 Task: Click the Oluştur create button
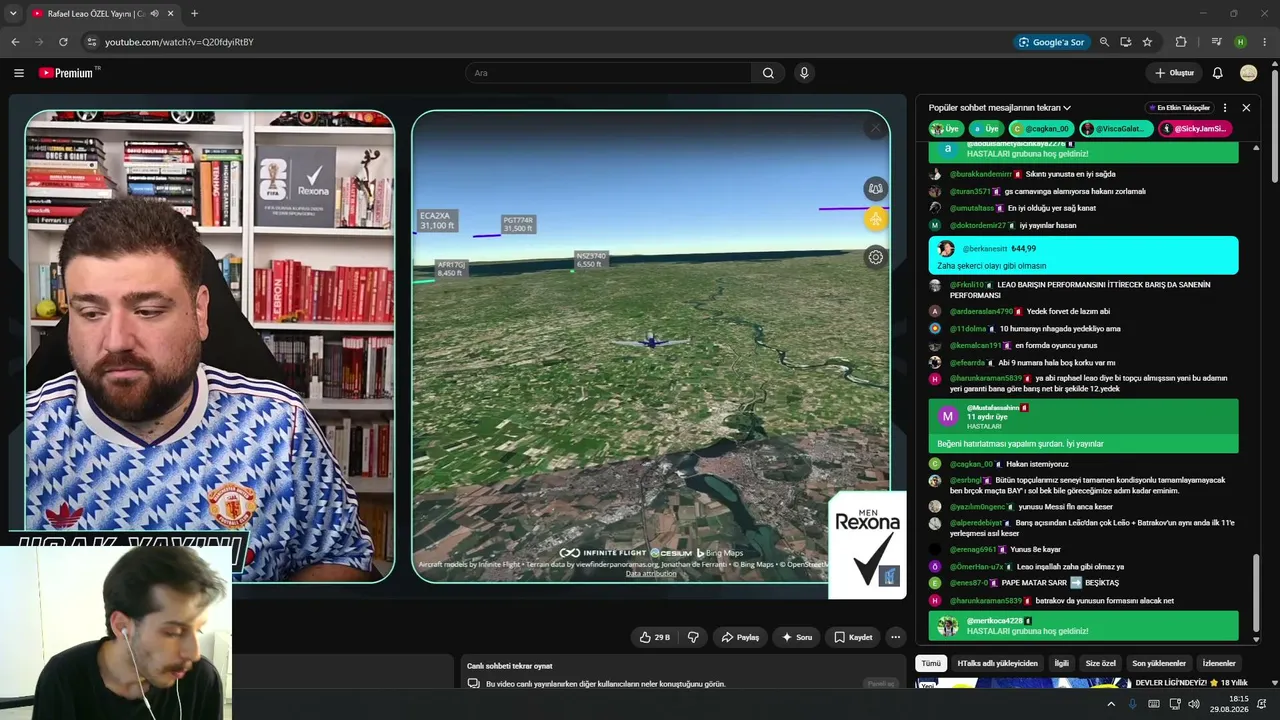[1174, 73]
